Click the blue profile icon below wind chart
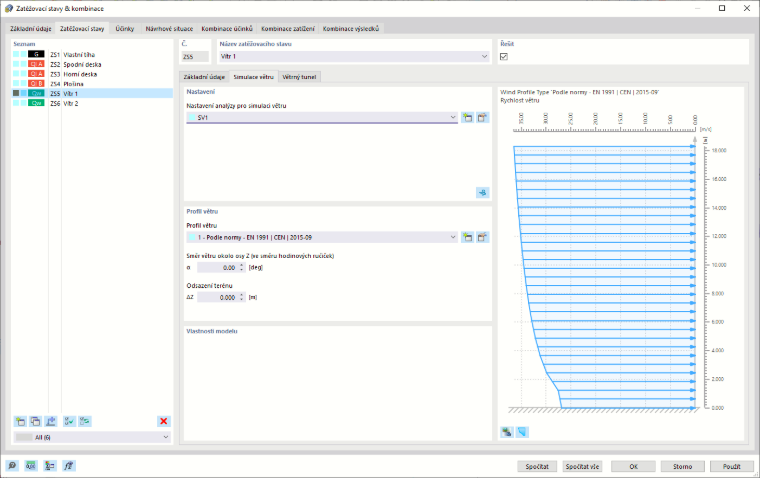The image size is (760, 478). coord(522,431)
